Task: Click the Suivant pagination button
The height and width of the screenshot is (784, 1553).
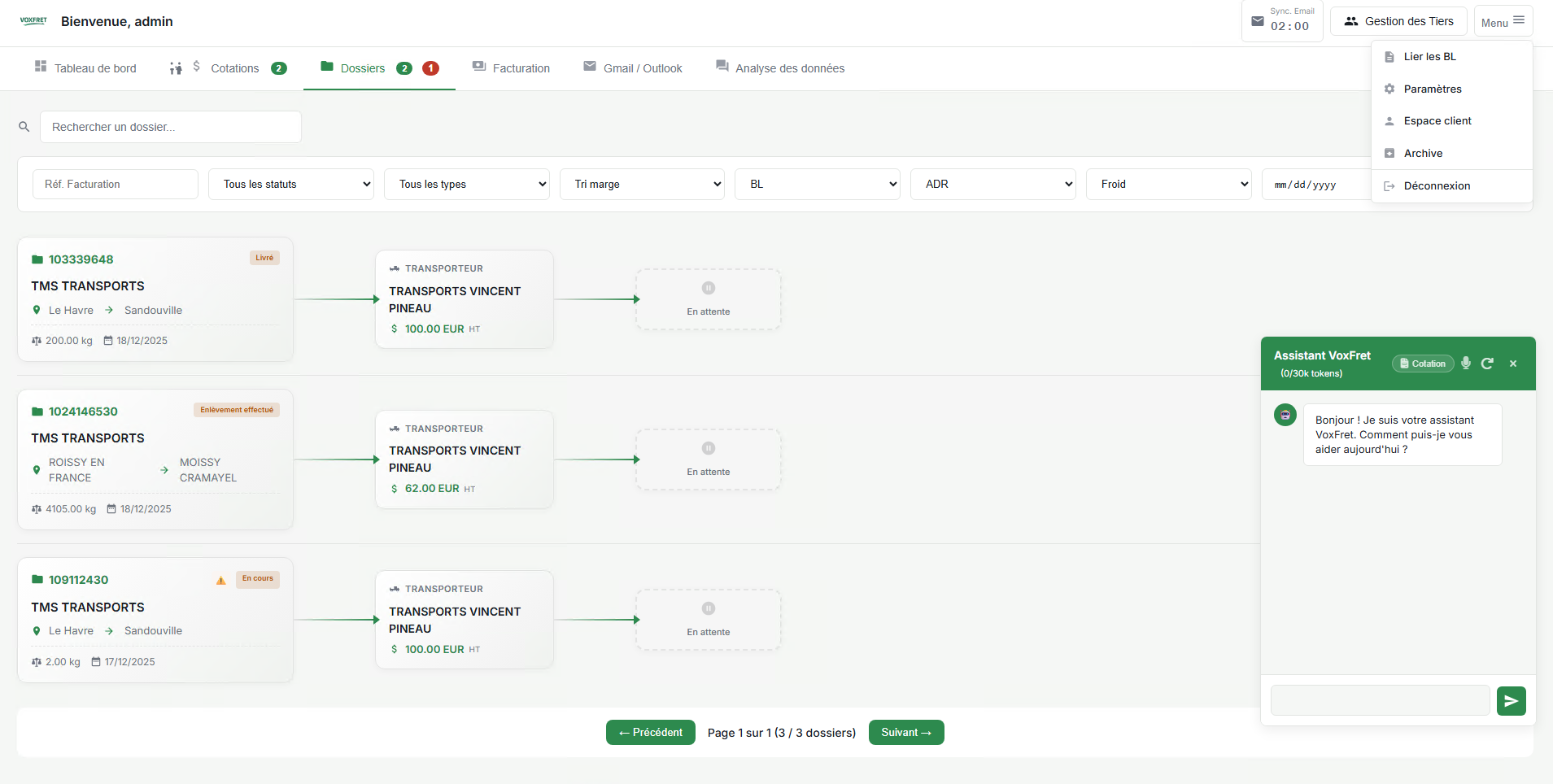Action: (905, 732)
